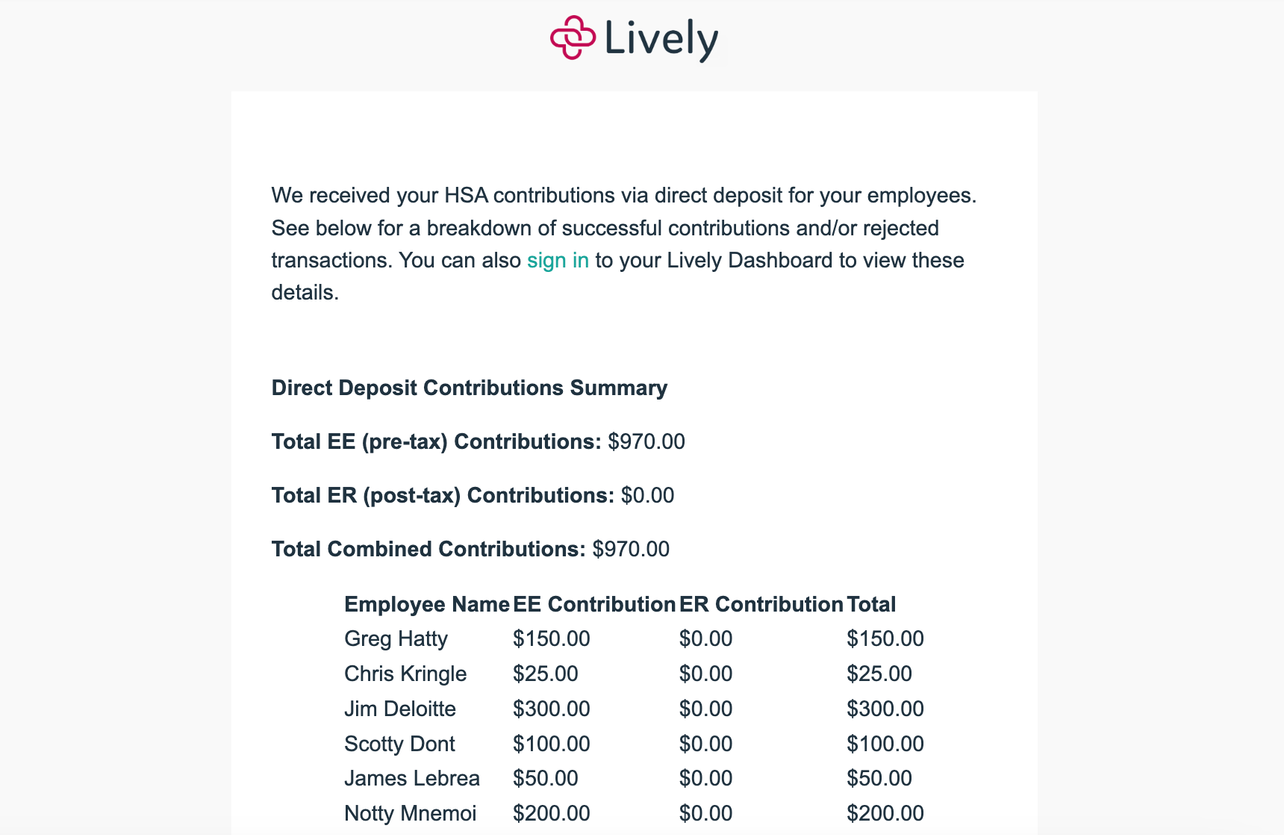Click Total EE (pre-tax) Contributions label
This screenshot has height=835, width=1284.
(x=436, y=442)
